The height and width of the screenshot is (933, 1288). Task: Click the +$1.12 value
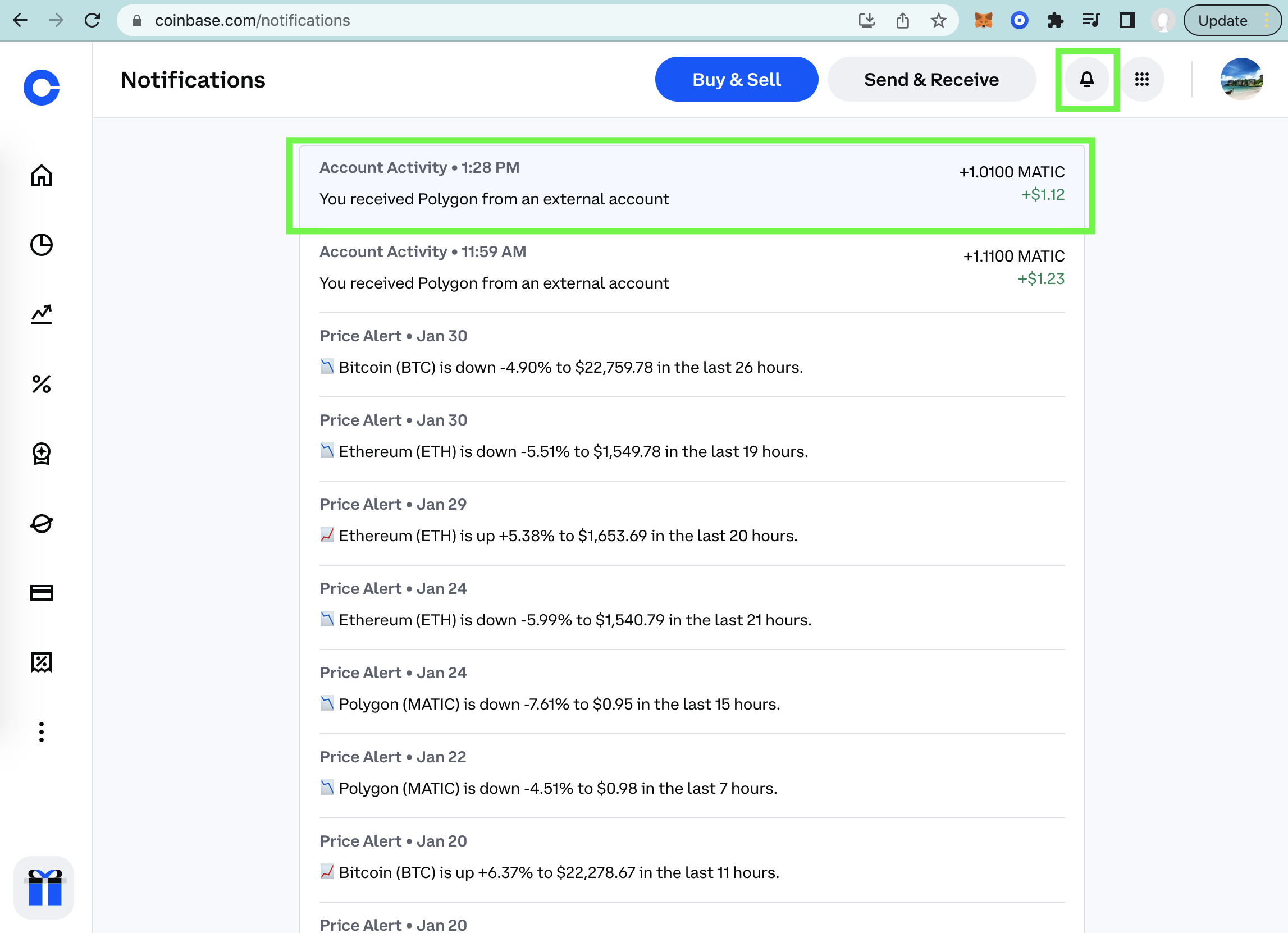(1043, 195)
